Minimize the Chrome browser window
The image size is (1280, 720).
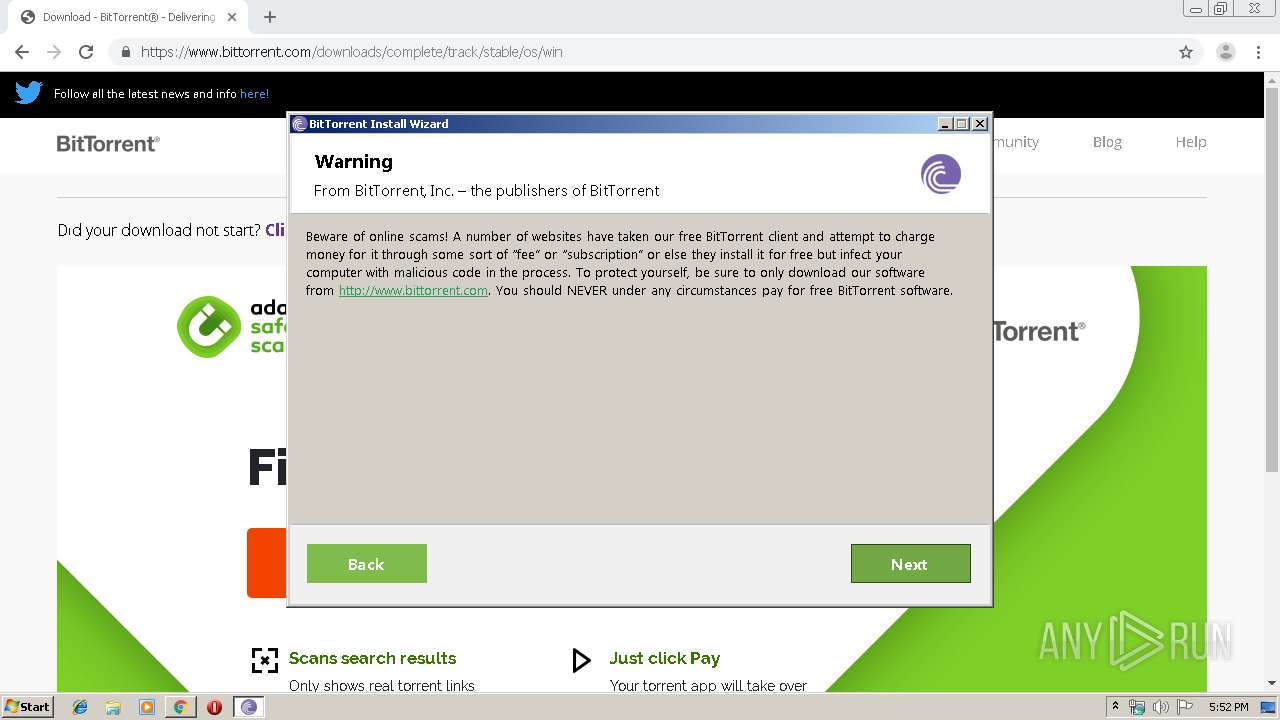1195,9
